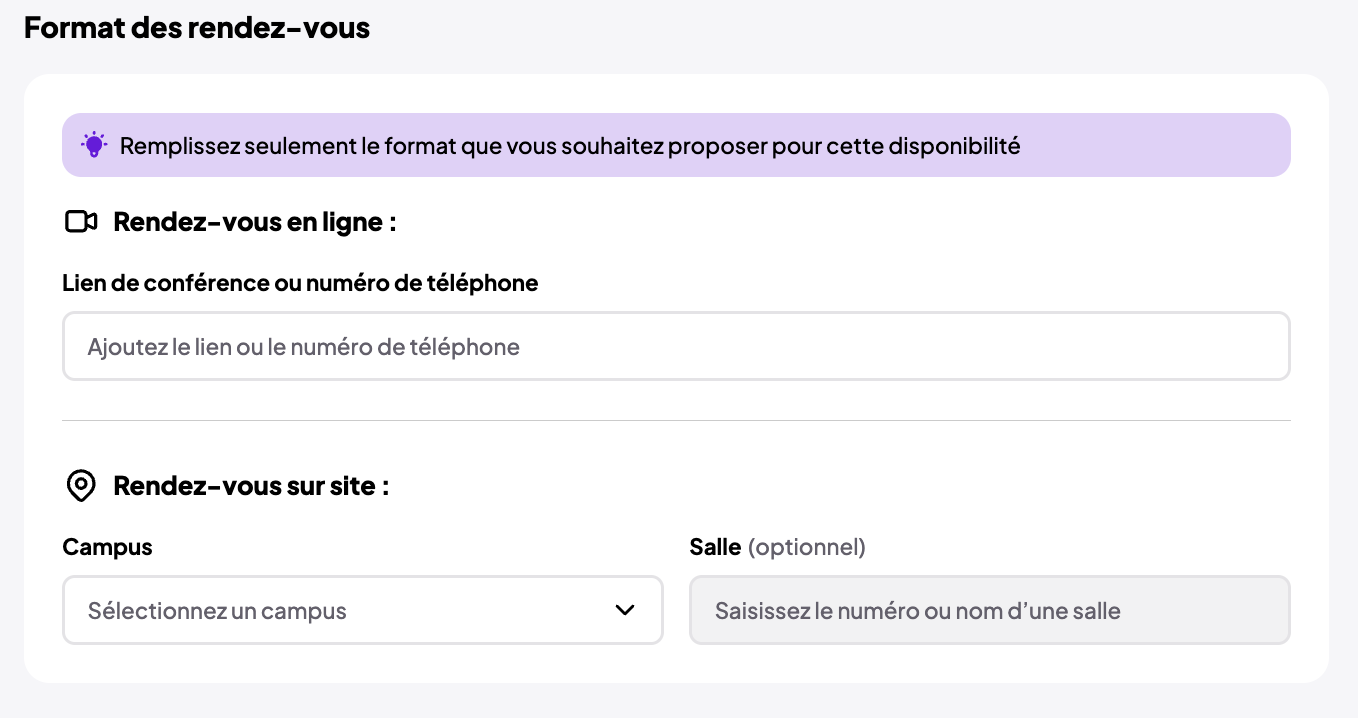
Task: Click the Rendez-vous en ligne heading
Action: [253, 221]
